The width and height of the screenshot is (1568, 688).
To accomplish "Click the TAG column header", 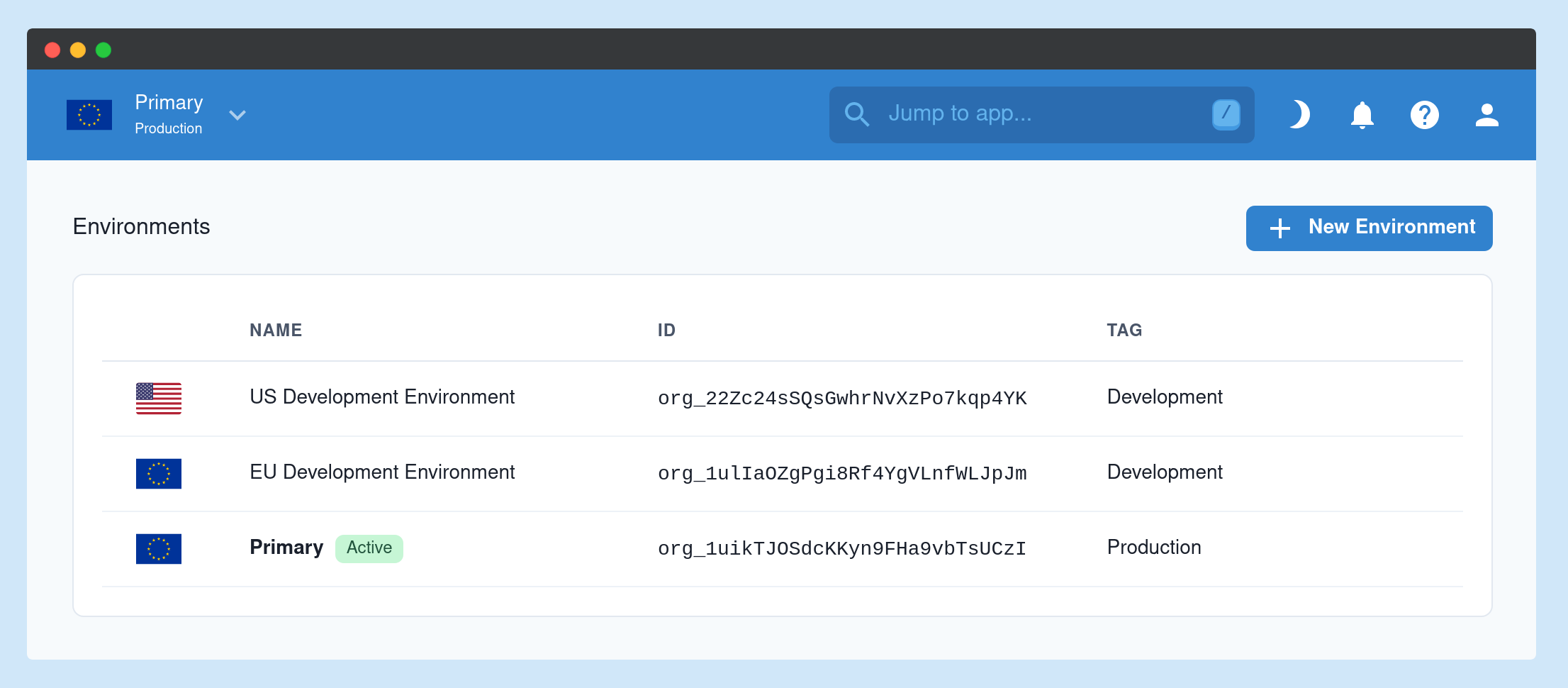I will click(x=1124, y=330).
